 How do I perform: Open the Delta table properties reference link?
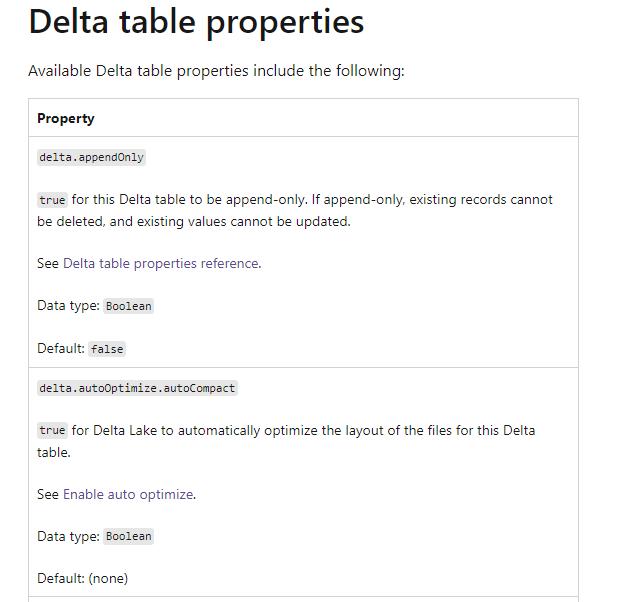click(161, 263)
